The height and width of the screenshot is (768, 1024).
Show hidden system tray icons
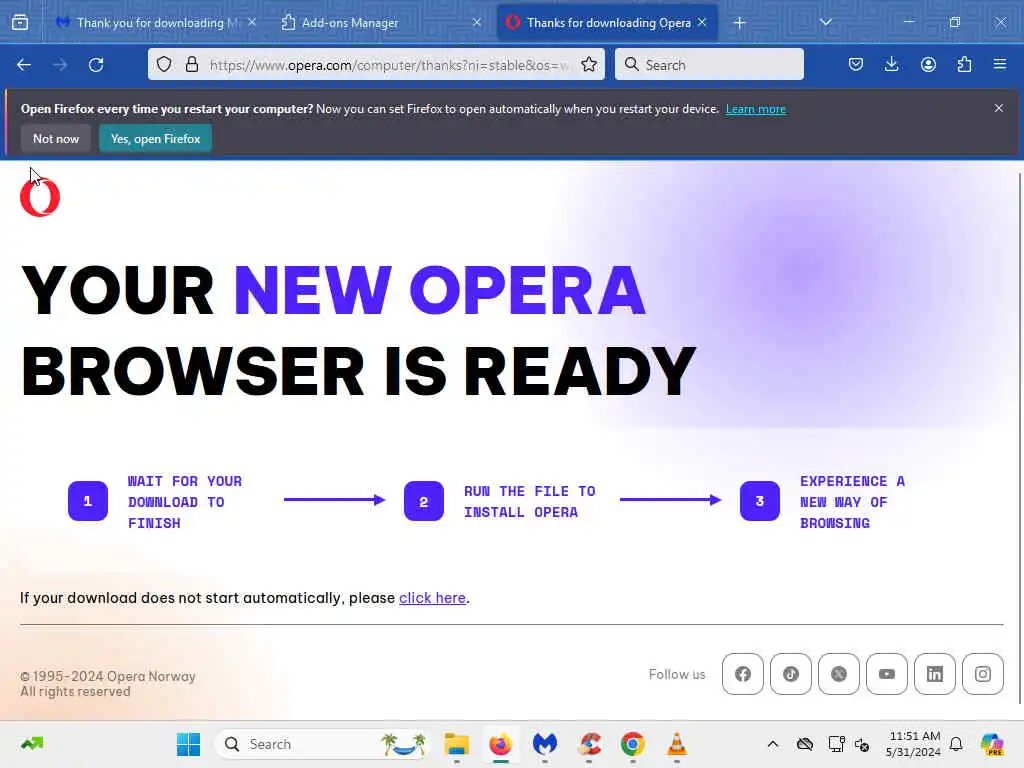click(x=773, y=744)
